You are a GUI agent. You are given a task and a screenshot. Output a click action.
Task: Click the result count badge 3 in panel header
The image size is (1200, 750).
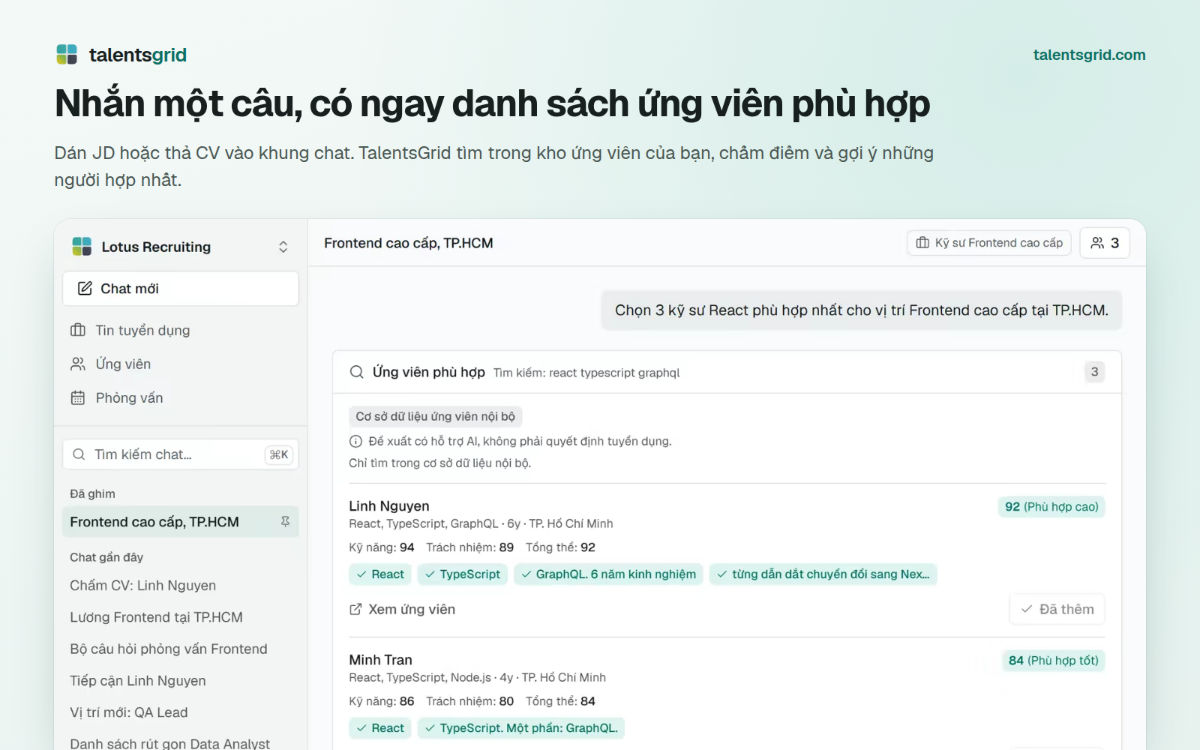tap(1095, 372)
